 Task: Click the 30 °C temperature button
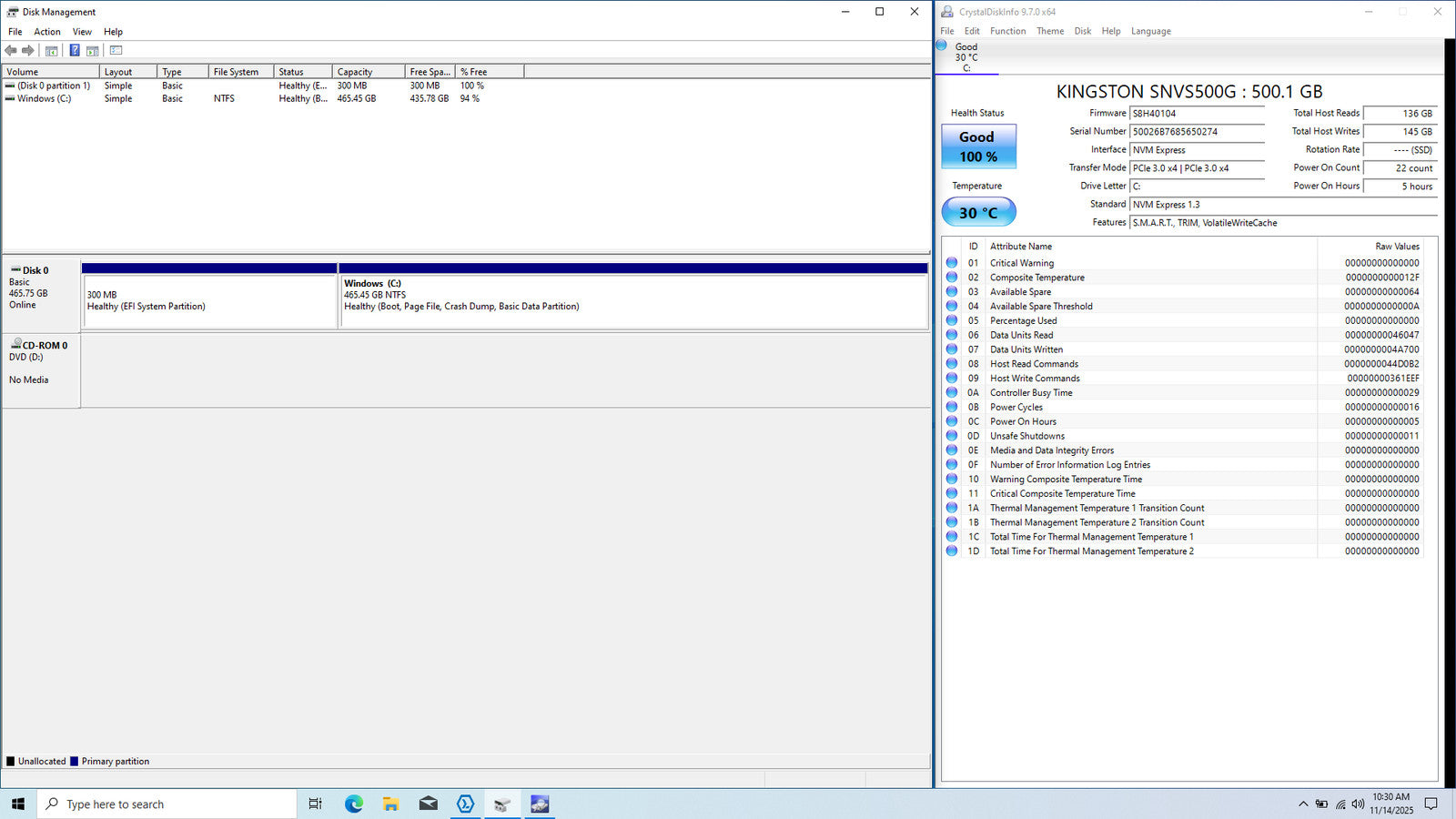point(978,213)
